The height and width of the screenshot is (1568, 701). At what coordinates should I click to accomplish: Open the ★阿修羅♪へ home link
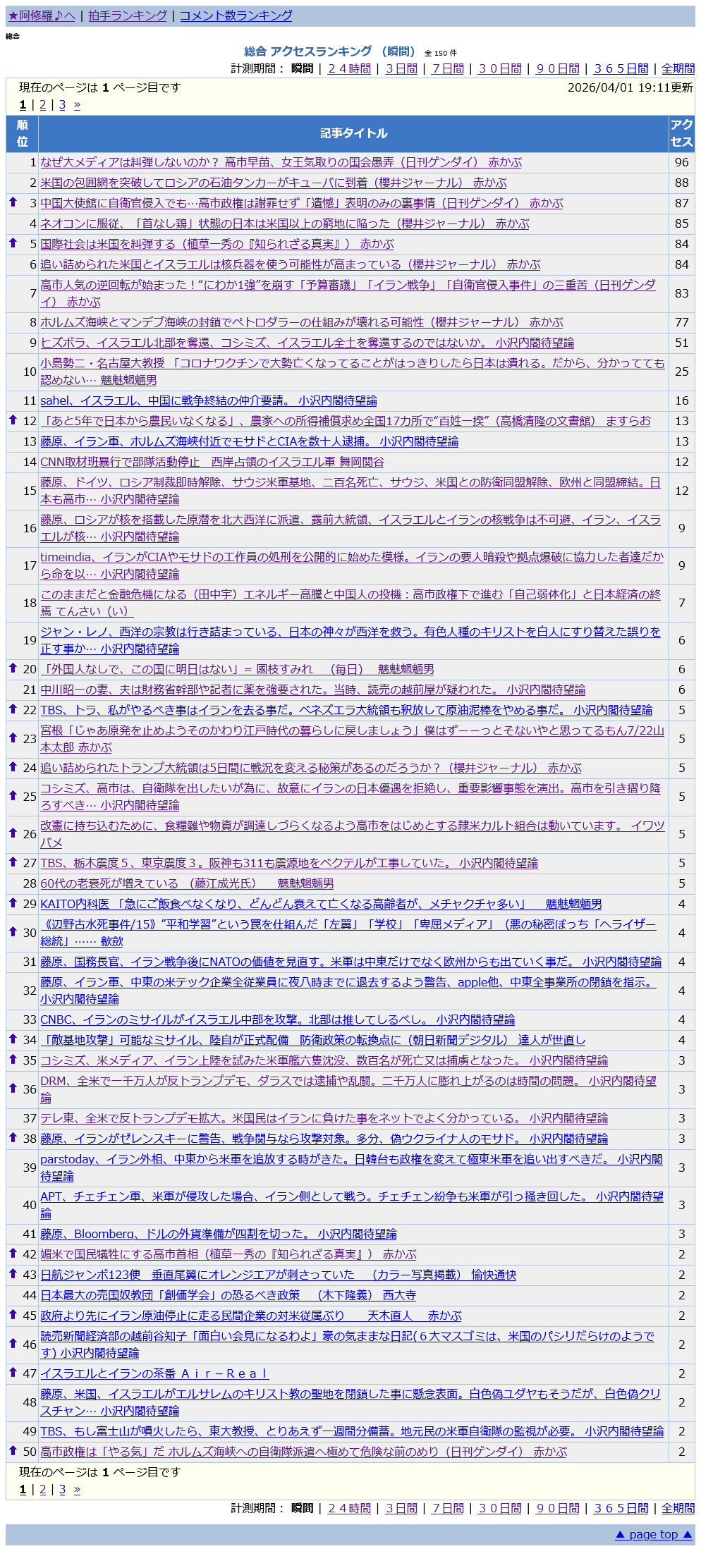[42, 16]
